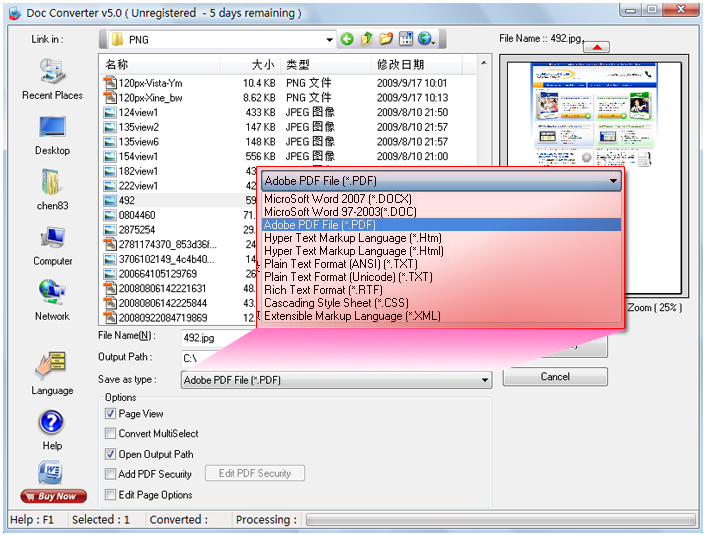Enable Convert MultiSelect option
This screenshot has height=535, width=706.
pos(111,434)
